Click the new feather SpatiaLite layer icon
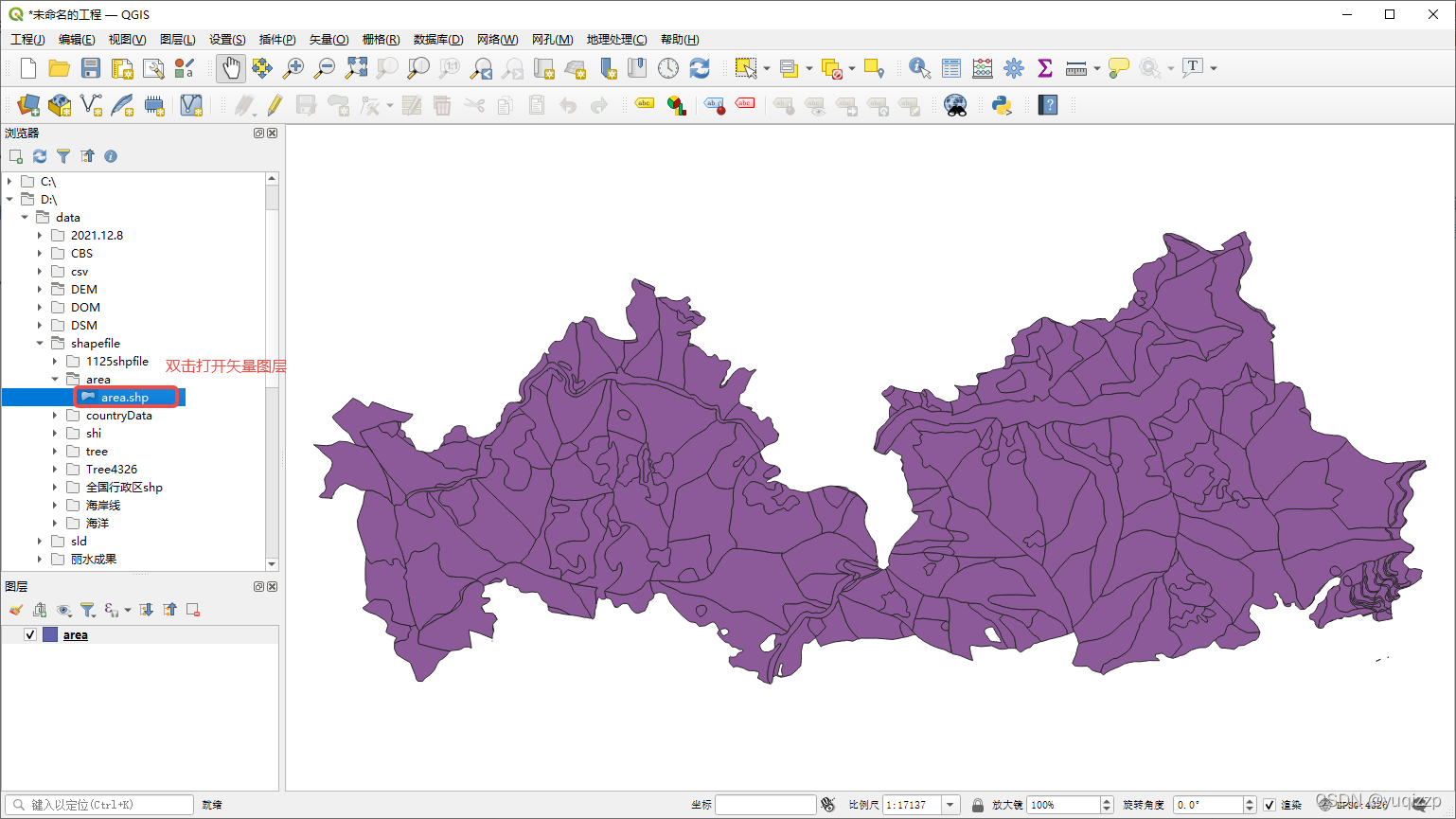This screenshot has width=1456, height=819. coord(122,105)
